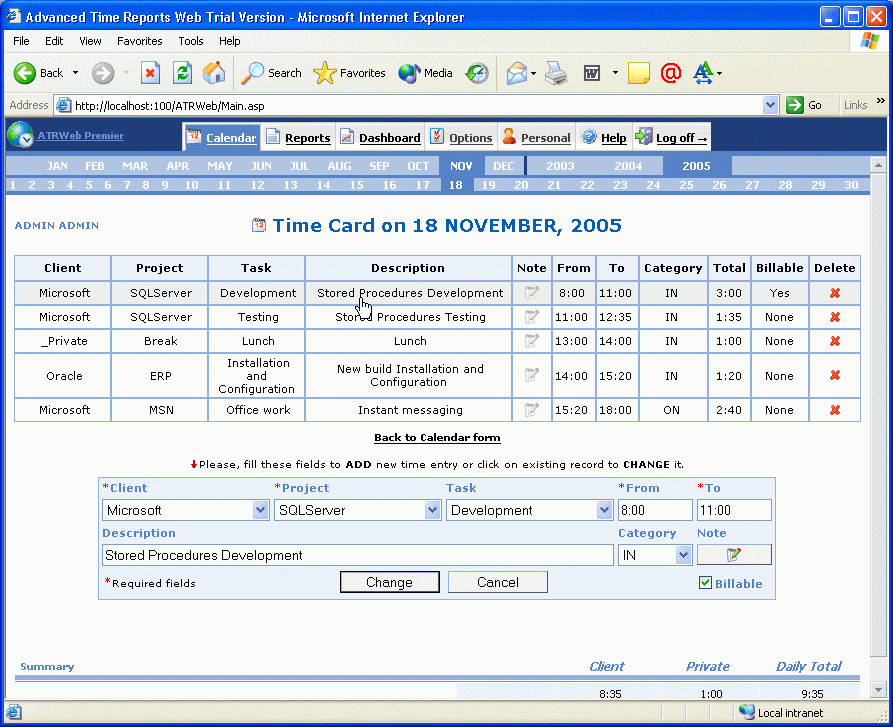
Task: Switch to the Personal tab
Action: (536, 137)
